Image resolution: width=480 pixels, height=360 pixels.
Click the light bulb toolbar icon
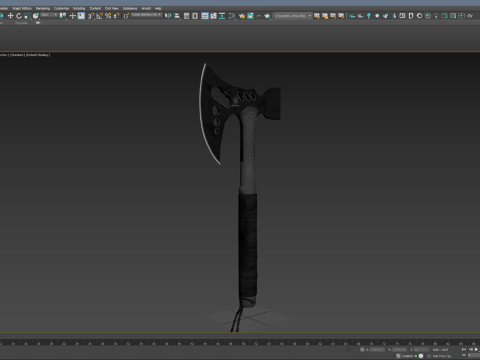(436, 16)
